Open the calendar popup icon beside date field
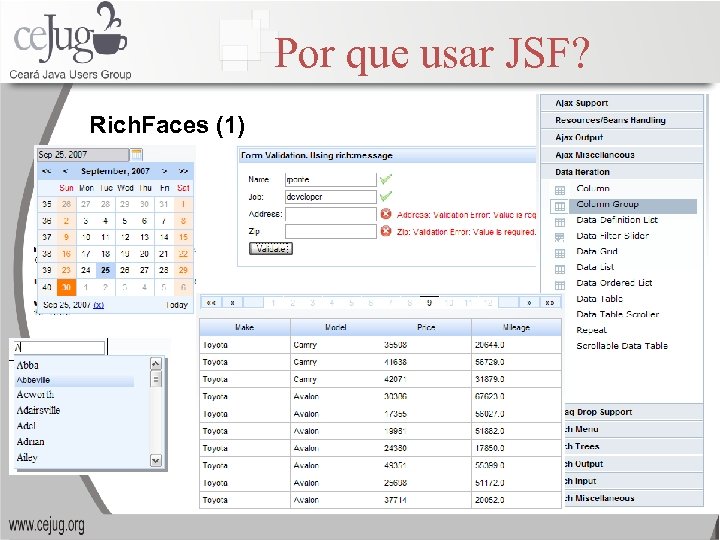 136,155
